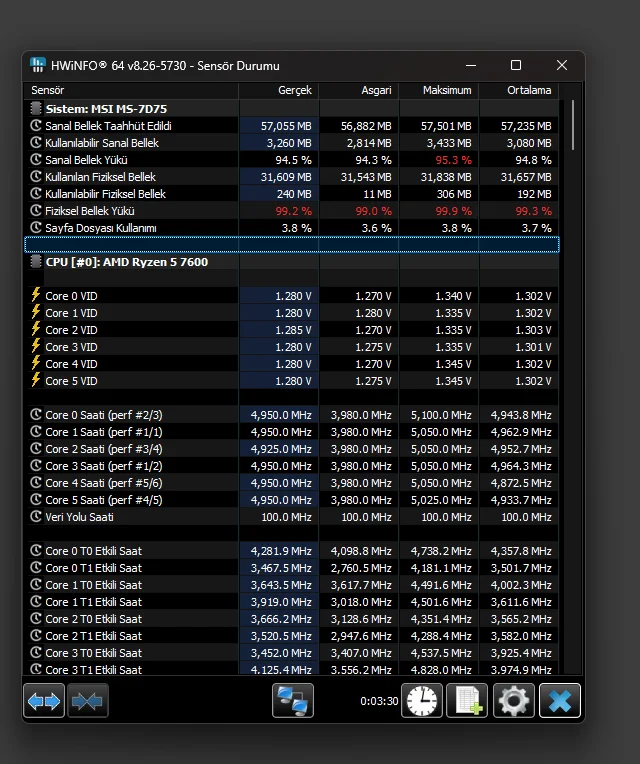Click the 5,100.0 MHz maximum value
The height and width of the screenshot is (764, 640).
(x=441, y=415)
